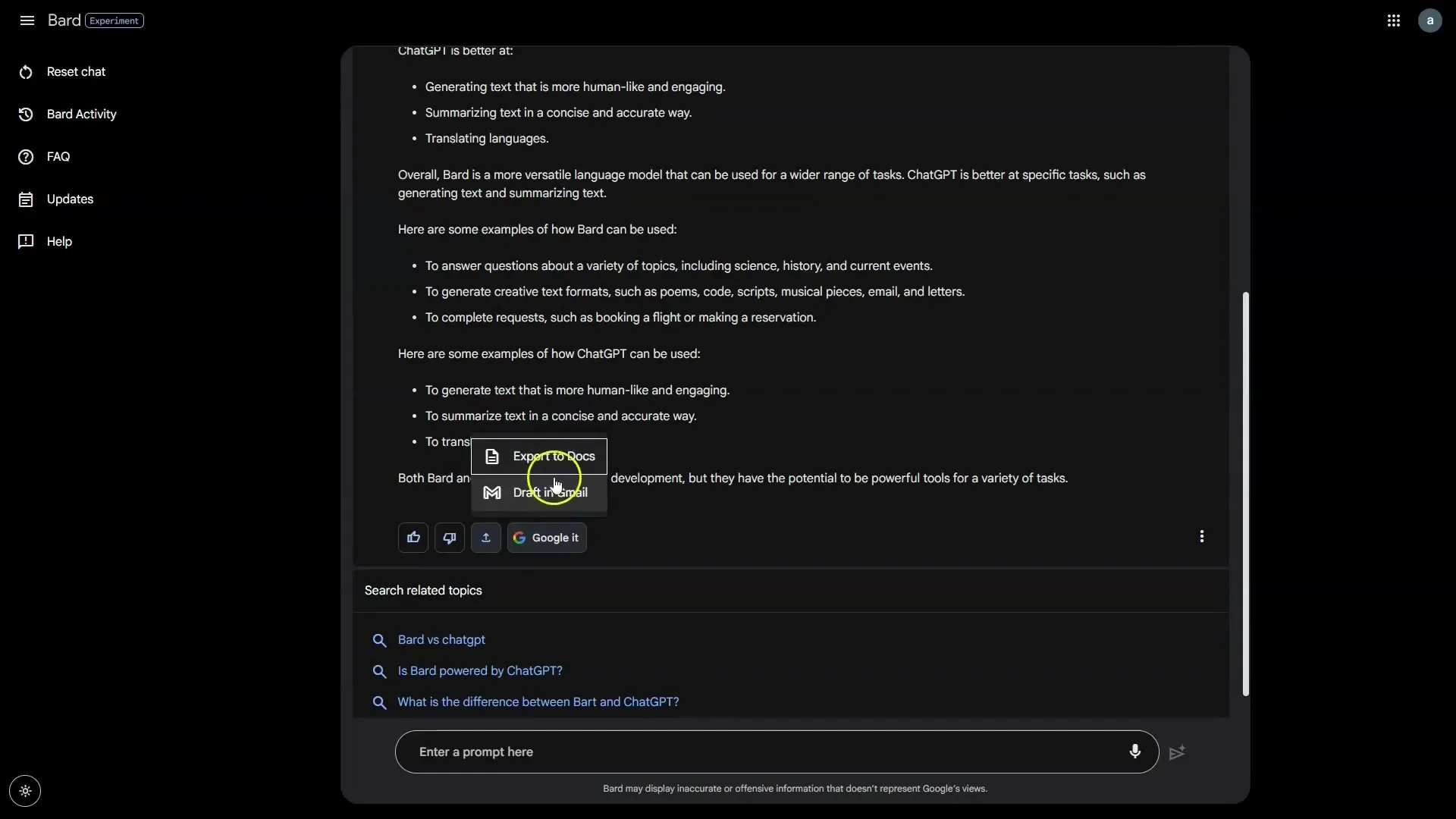Open the Bard Activity sidebar item
This screenshot has width=1456, height=819.
click(82, 113)
